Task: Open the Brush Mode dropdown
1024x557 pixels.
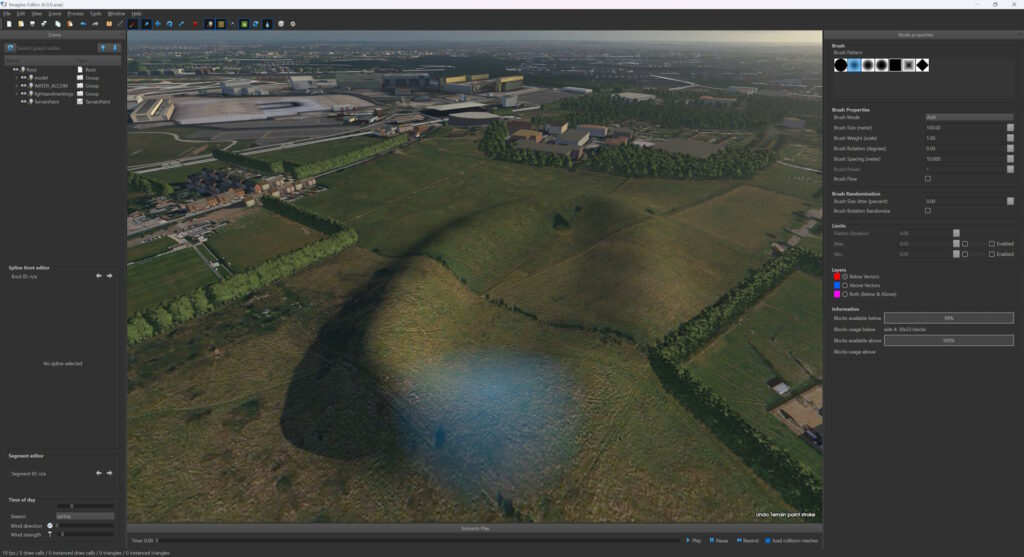Action: (x=969, y=117)
